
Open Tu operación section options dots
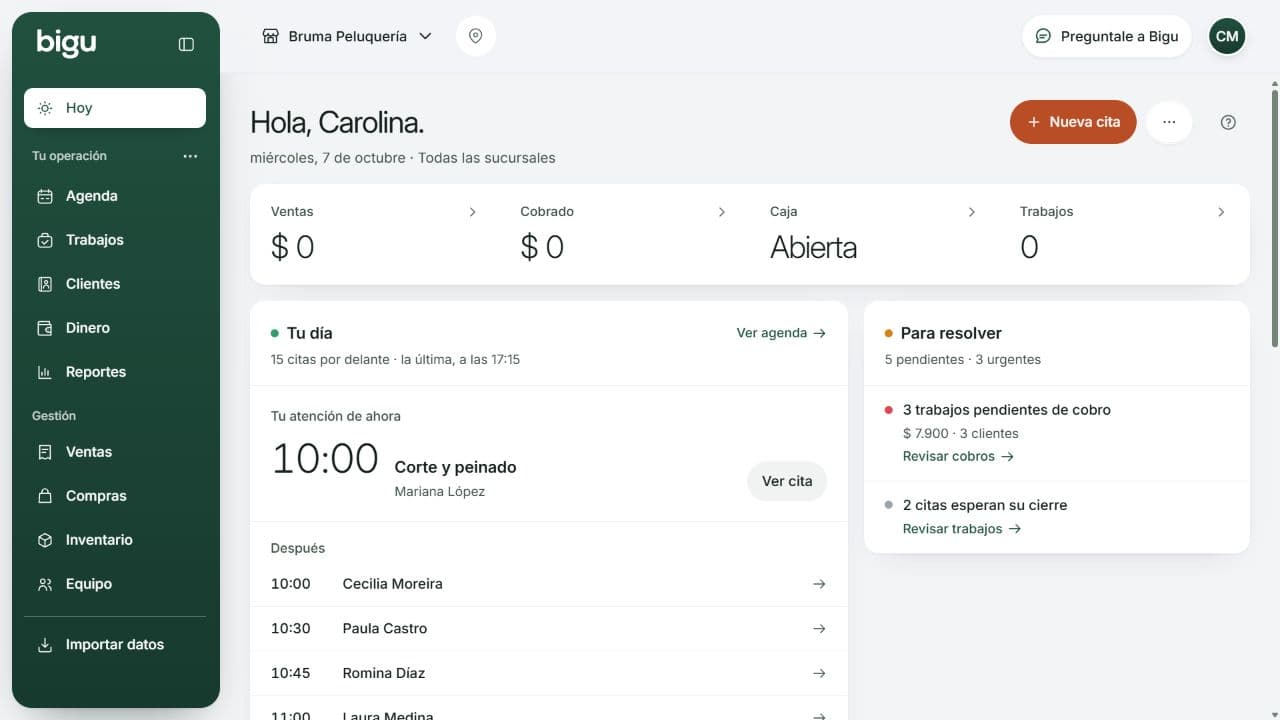point(190,156)
